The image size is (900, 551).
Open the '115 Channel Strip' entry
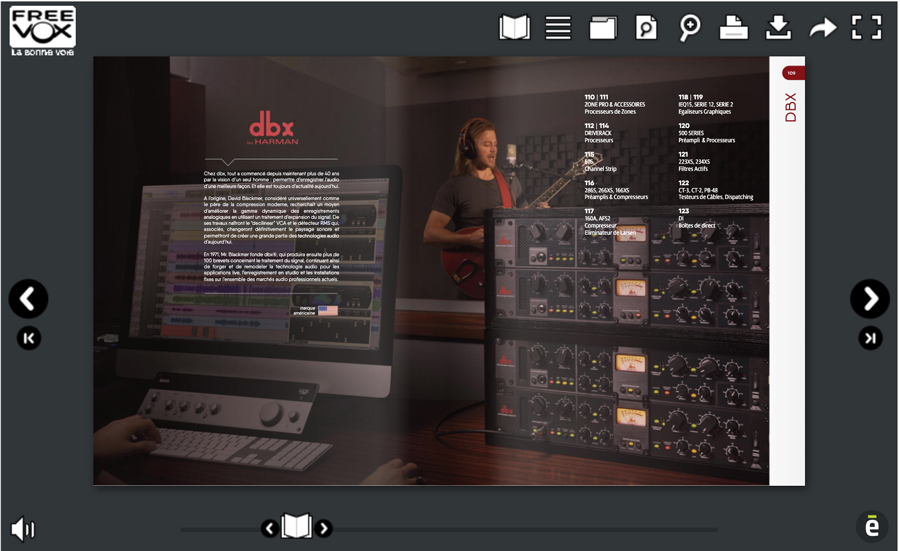pos(600,161)
